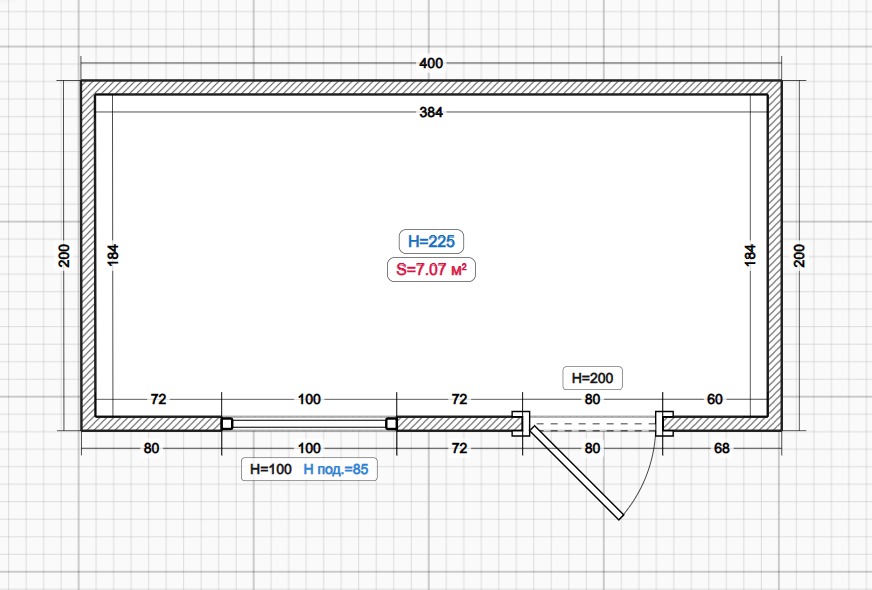Click the 184 inner dimension near the left wall
This screenshot has height=590, width=872.
113,255
